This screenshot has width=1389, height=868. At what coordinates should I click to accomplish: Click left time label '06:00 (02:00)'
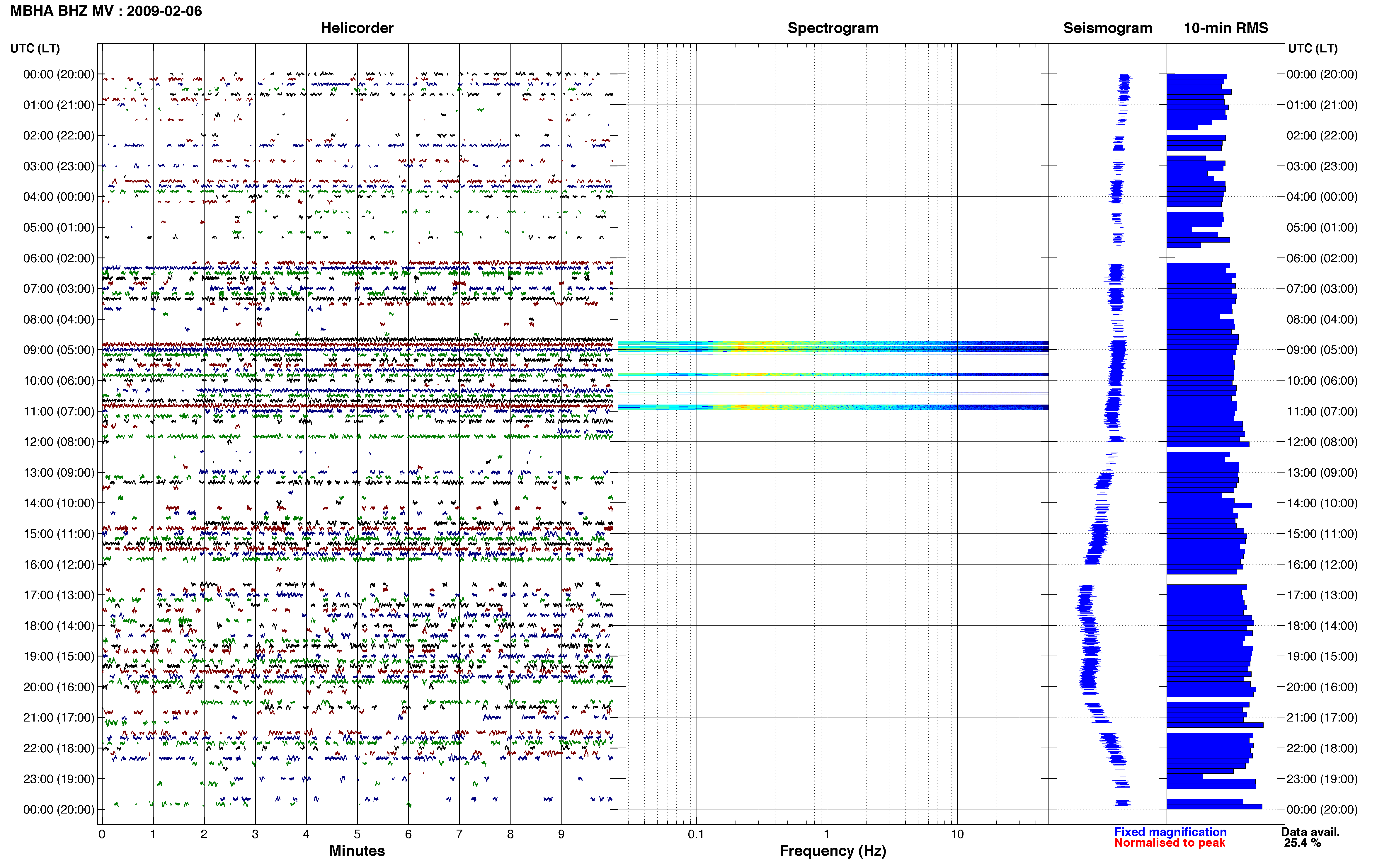pos(59,258)
